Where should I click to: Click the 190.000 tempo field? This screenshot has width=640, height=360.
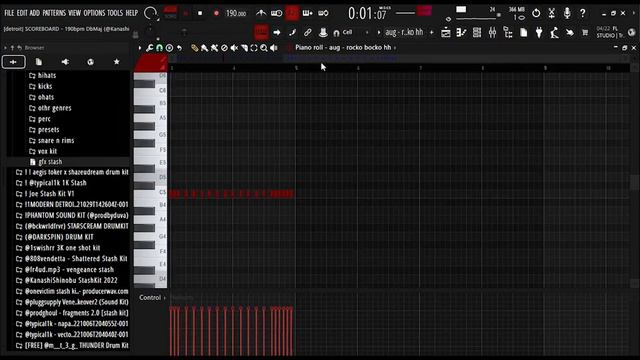[x=236, y=13]
